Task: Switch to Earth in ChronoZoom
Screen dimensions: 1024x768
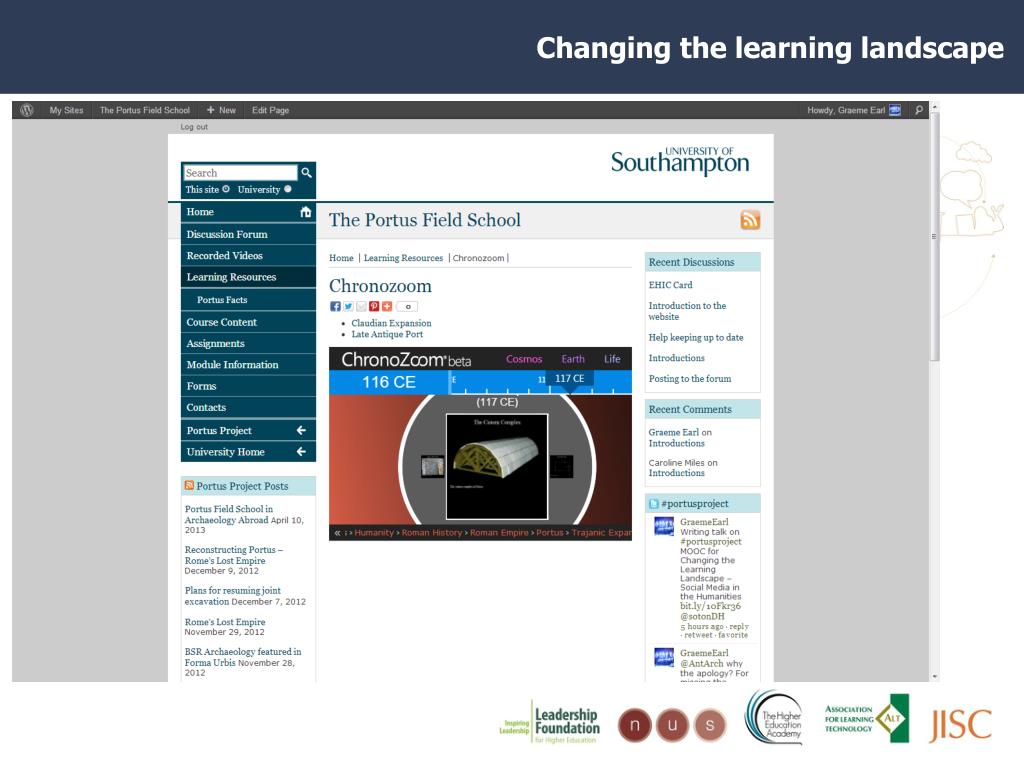Action: [x=573, y=359]
